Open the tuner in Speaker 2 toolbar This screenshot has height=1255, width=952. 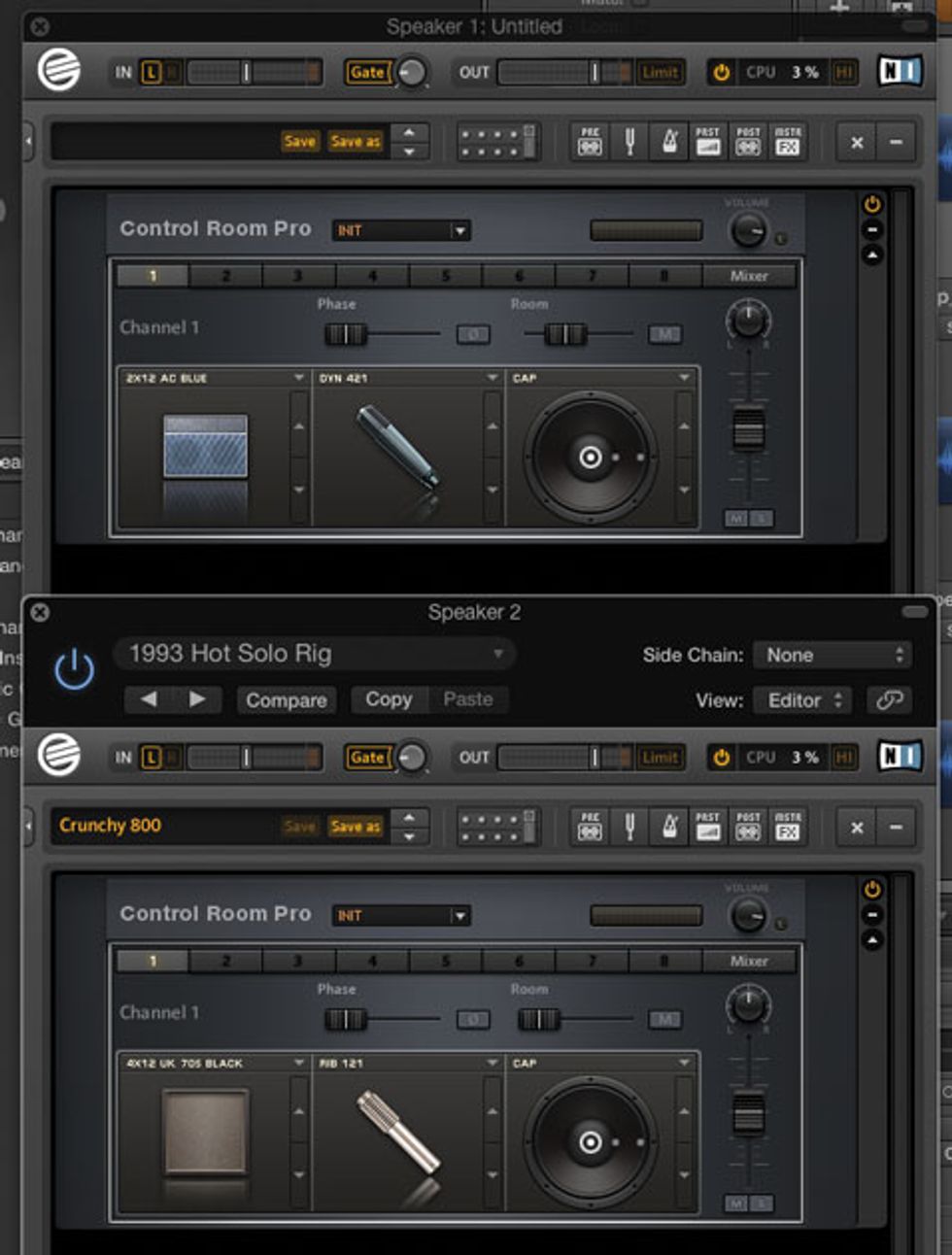point(629,828)
